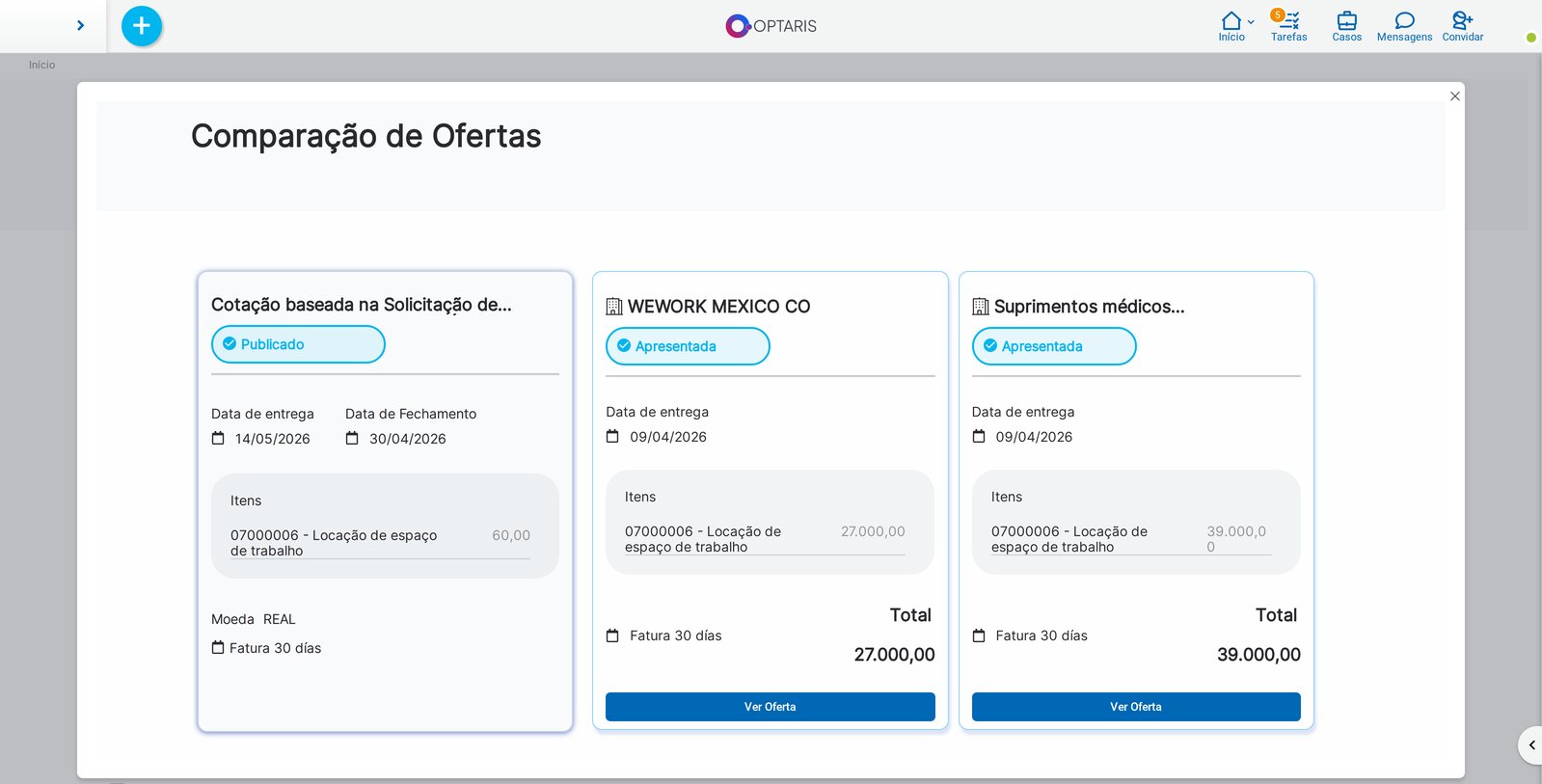Click calendar icon beside Suprimentos 09/04/2026 date
Viewport: 1542px width, 784px height.
point(979,436)
